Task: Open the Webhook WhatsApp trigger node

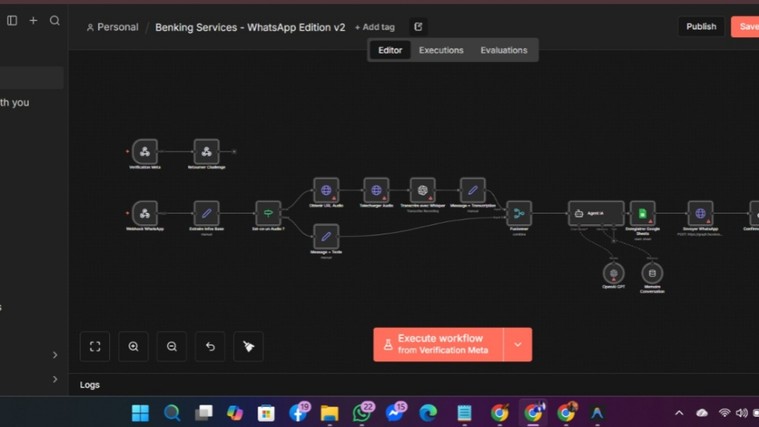Action: 145,213
